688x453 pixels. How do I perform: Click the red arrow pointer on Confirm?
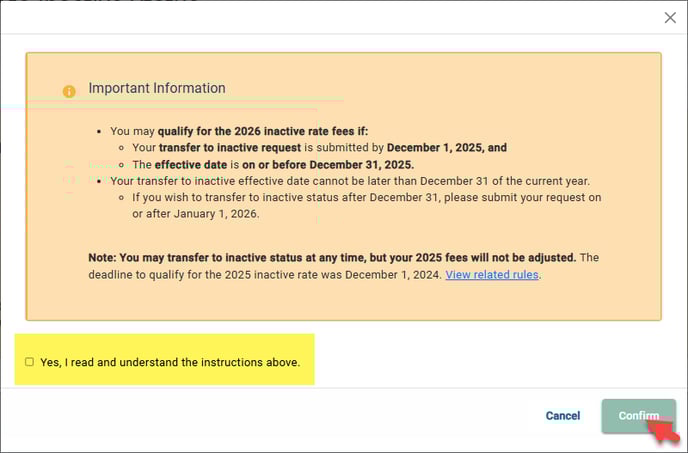click(x=663, y=429)
